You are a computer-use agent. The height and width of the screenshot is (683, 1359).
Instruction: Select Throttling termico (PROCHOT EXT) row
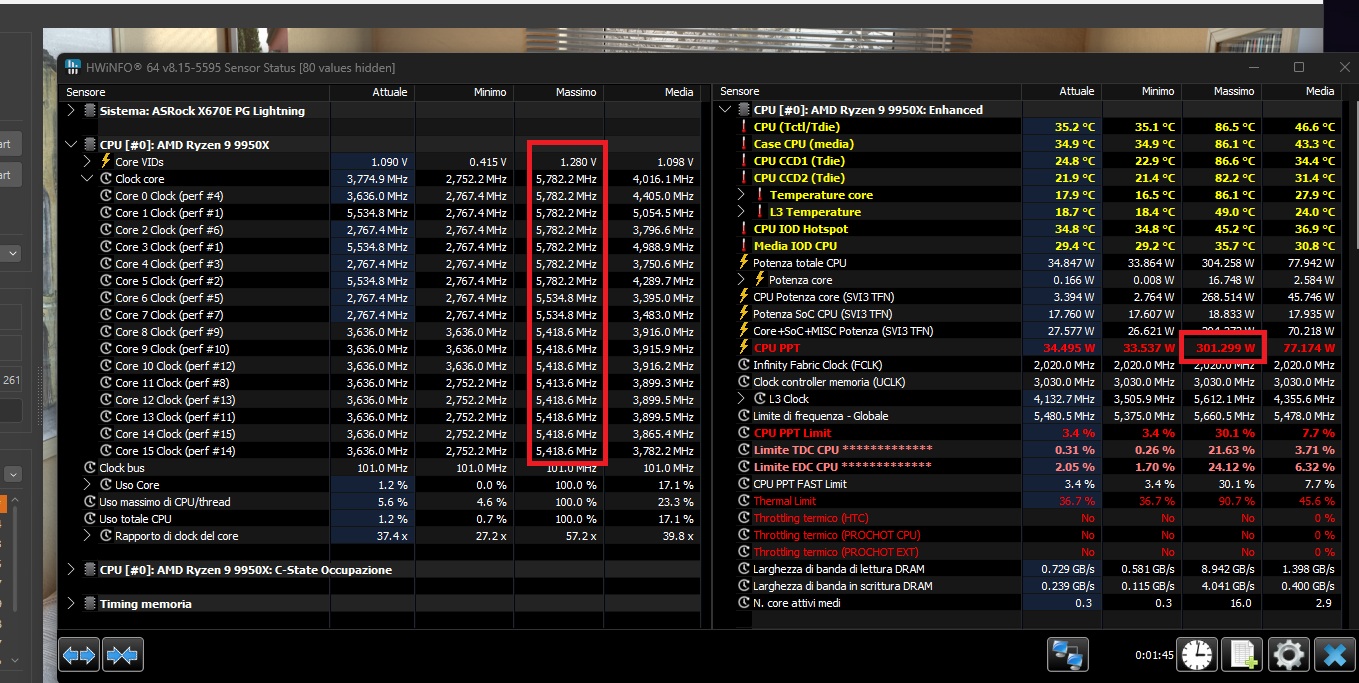(x=1027, y=552)
